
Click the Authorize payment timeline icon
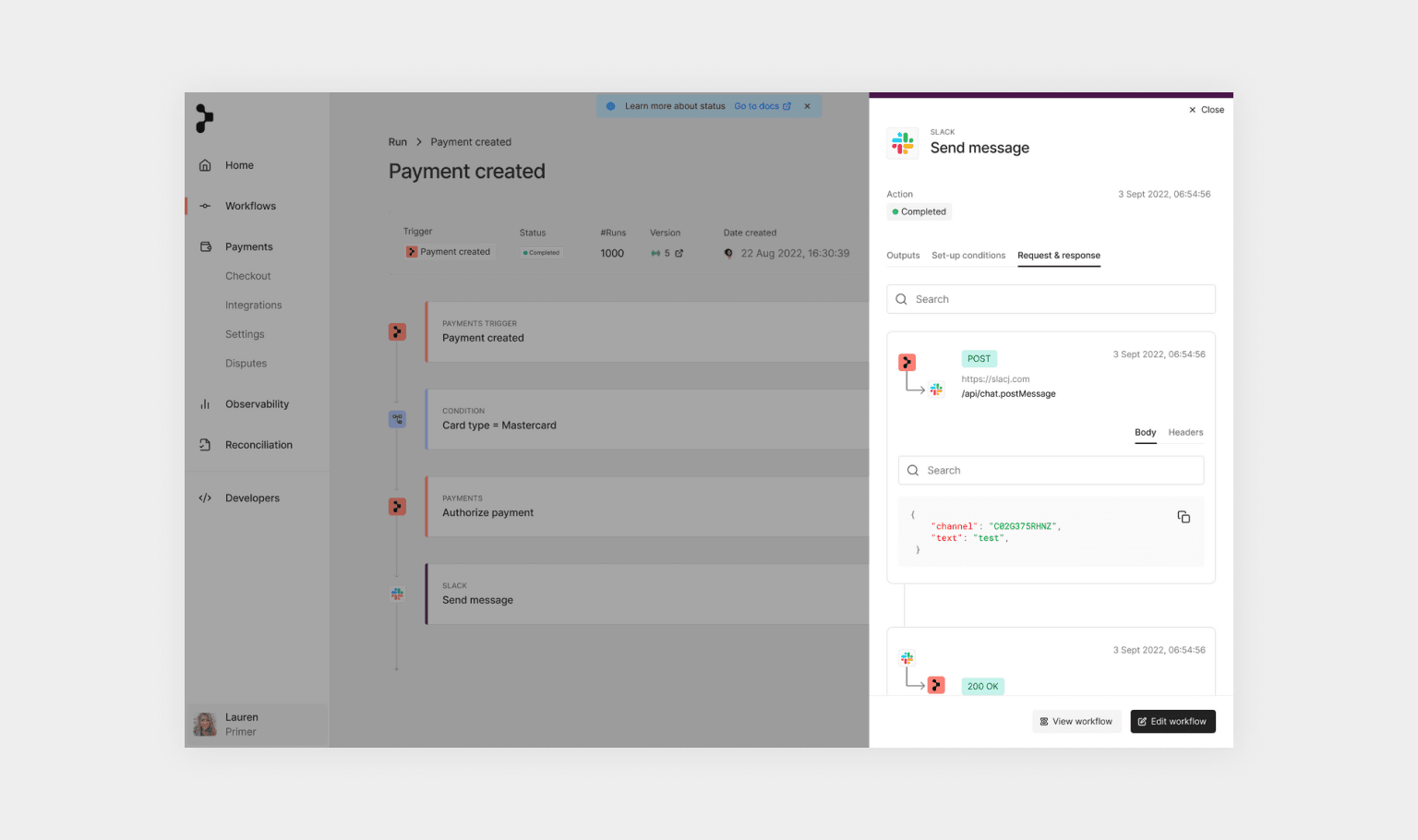[x=397, y=507]
